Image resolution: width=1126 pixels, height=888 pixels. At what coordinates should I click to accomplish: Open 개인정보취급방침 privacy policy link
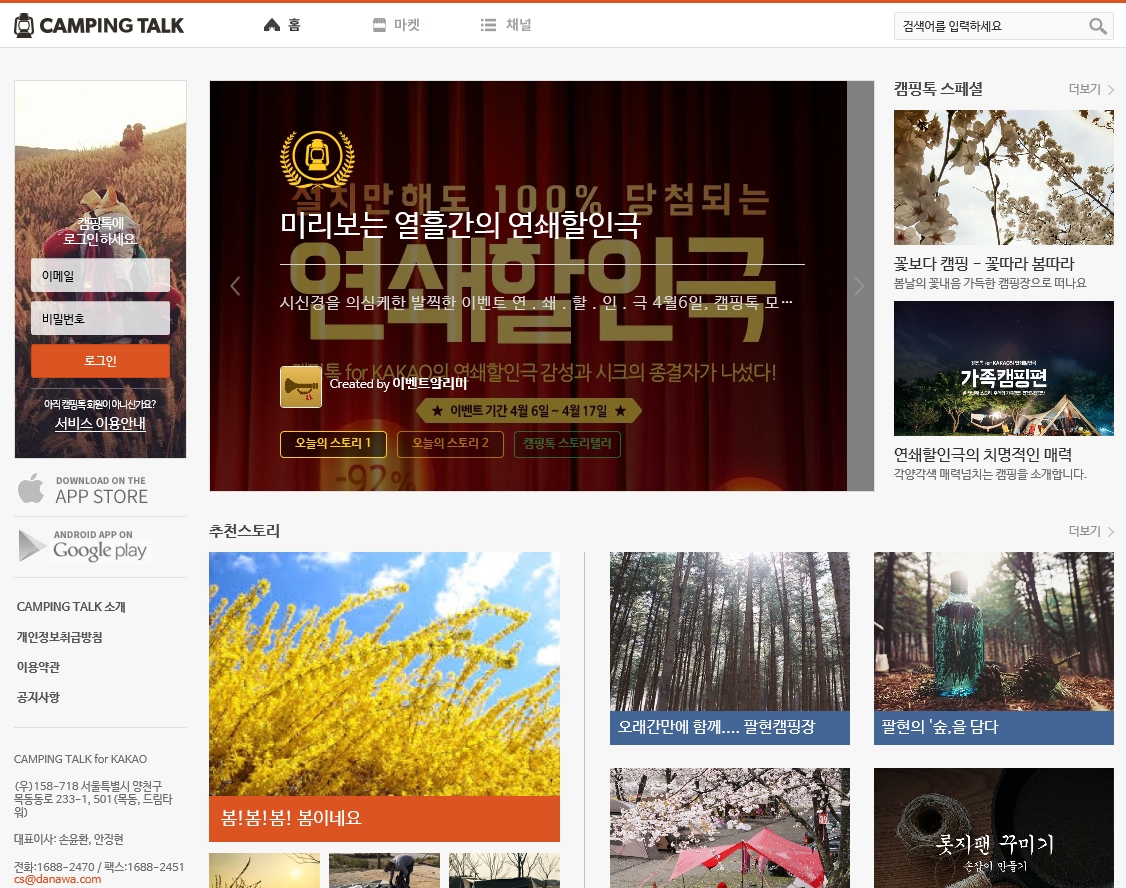[60, 637]
